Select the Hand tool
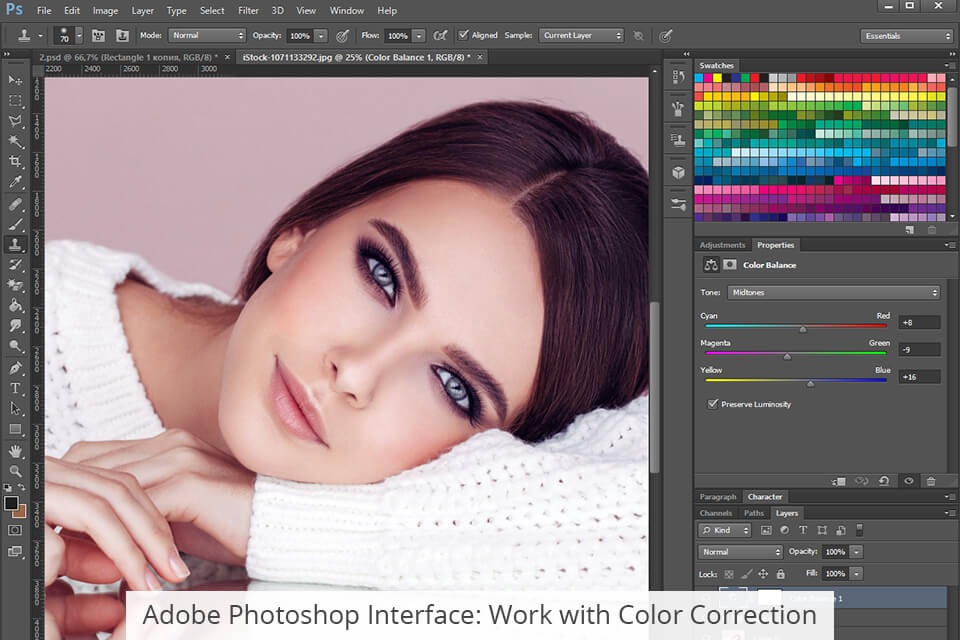Screen dimensions: 960x640 15,451
